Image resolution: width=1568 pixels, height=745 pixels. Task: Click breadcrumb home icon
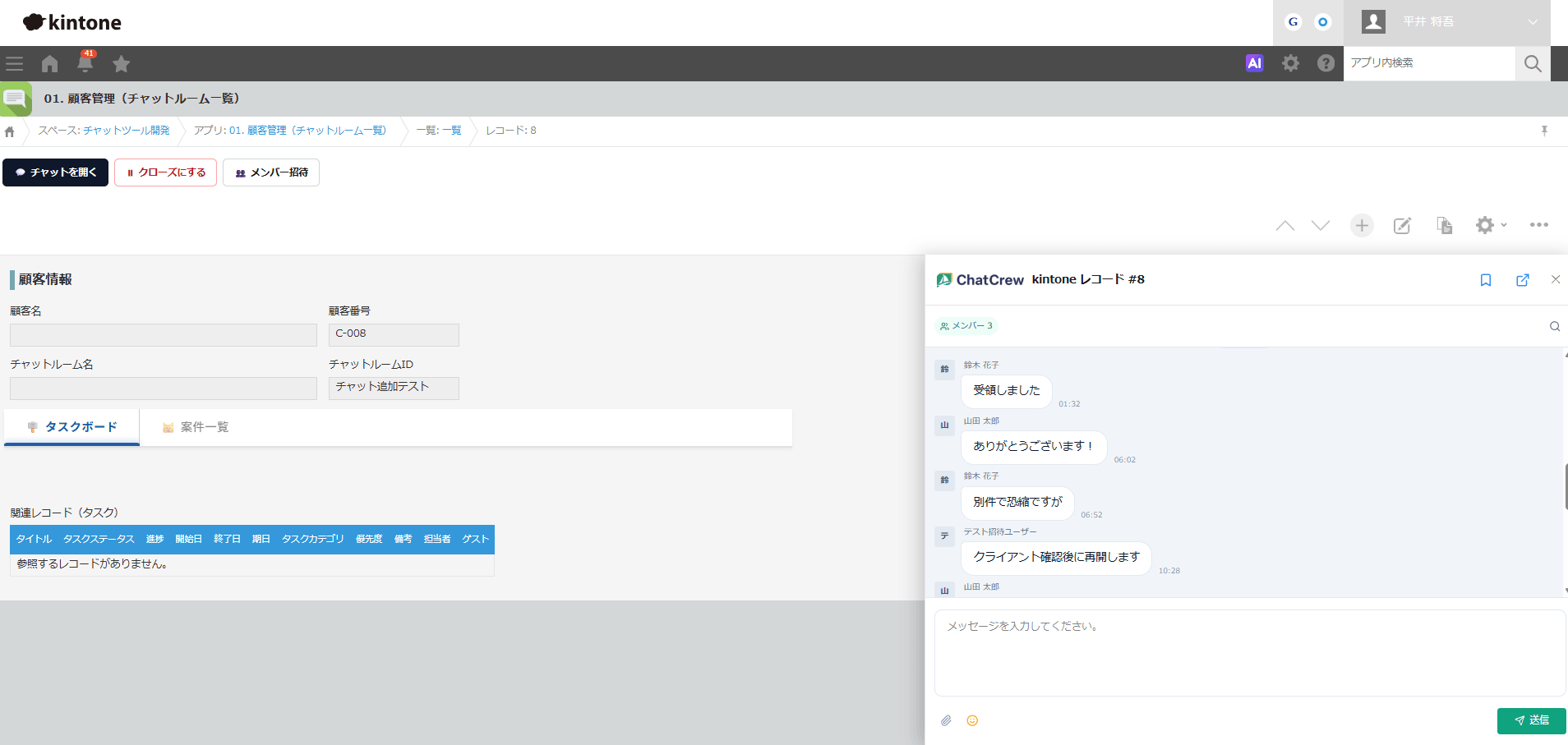pyautogui.click(x=10, y=131)
